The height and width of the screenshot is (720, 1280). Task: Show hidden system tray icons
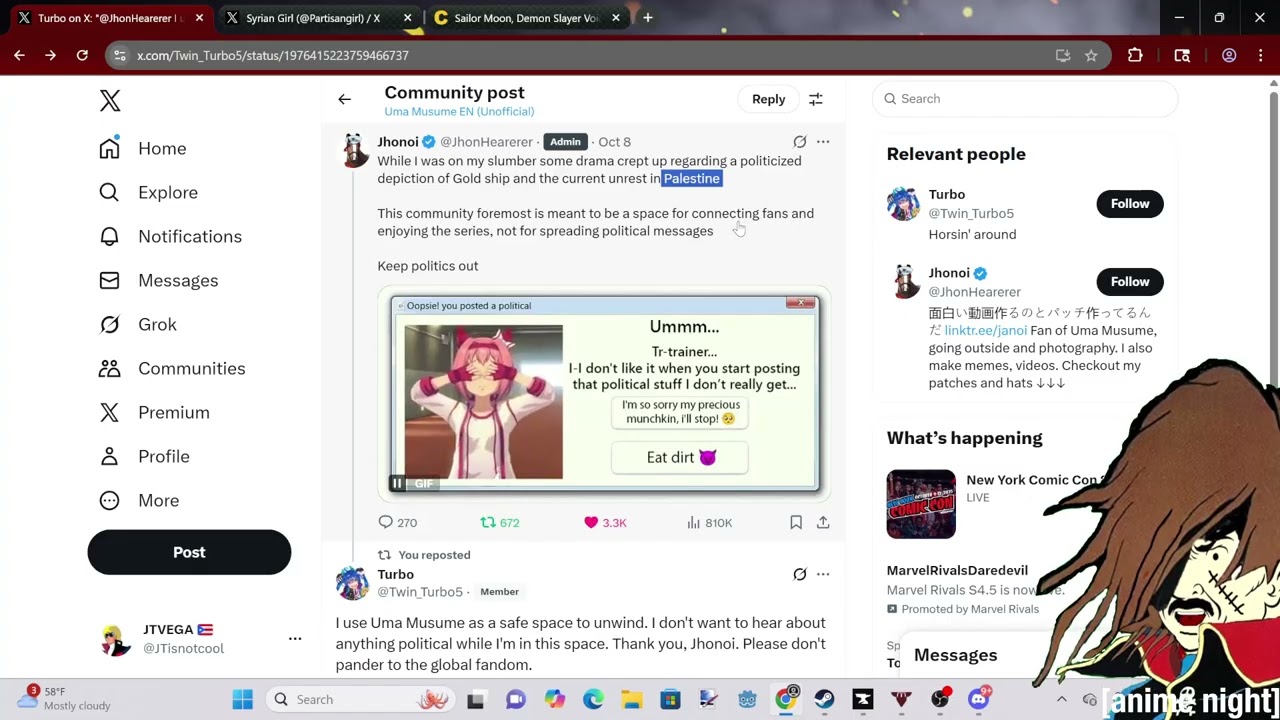pos(1062,700)
